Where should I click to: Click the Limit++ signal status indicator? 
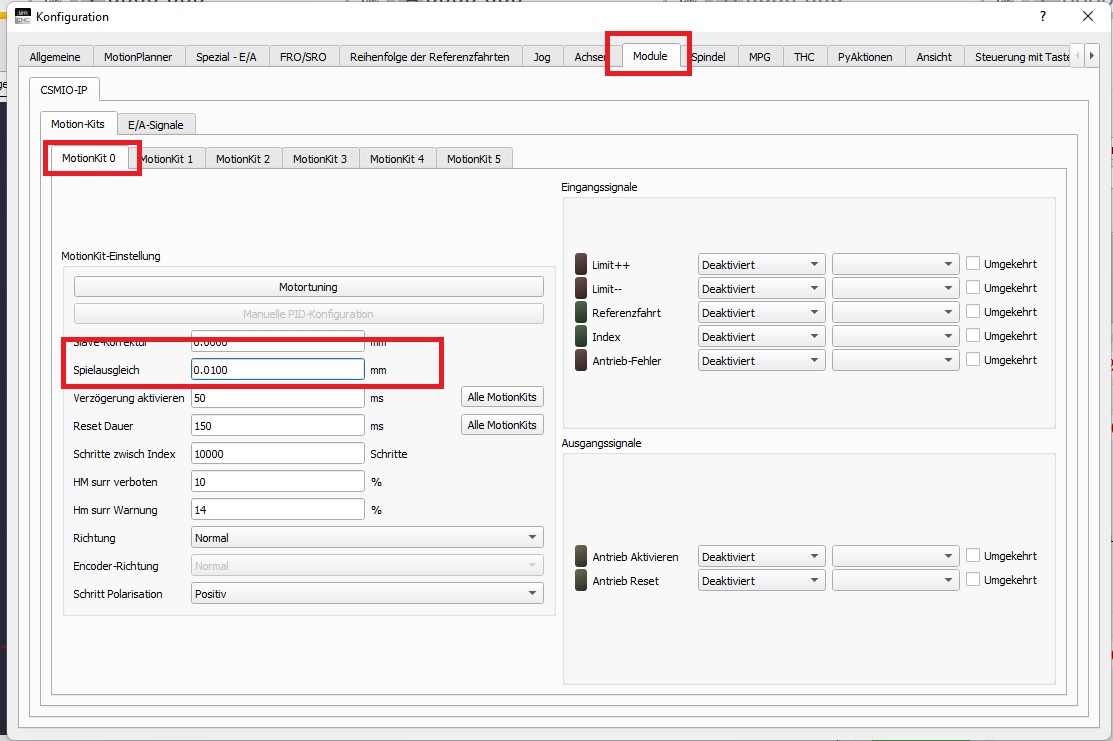pyautogui.click(x=581, y=265)
